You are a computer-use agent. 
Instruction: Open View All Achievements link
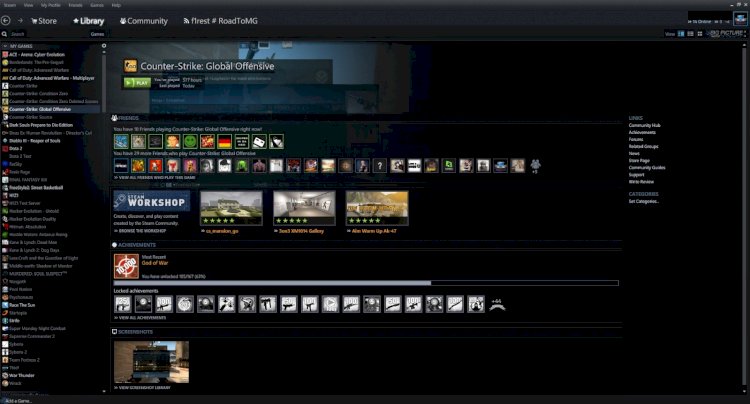tap(140, 318)
